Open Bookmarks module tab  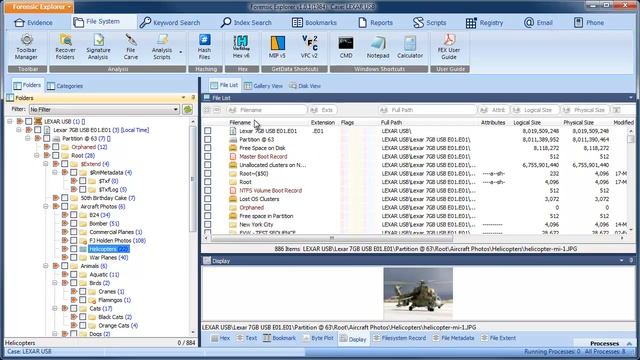[314, 23]
